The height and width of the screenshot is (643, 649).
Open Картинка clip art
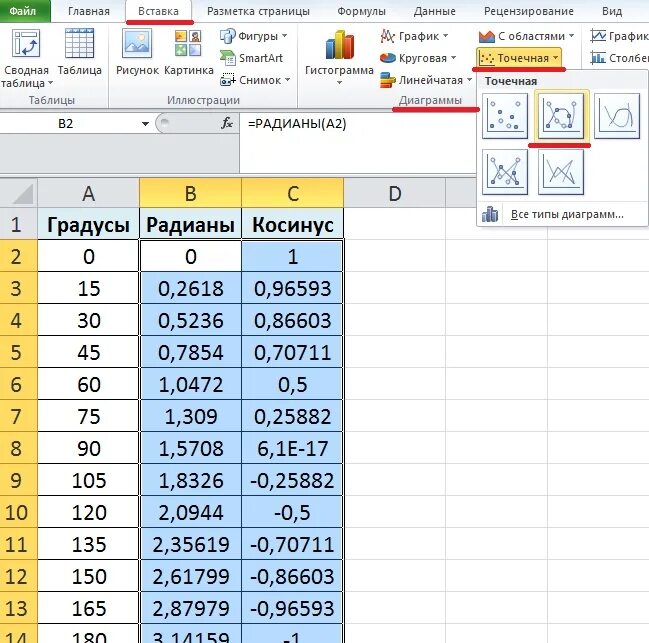coord(189,54)
